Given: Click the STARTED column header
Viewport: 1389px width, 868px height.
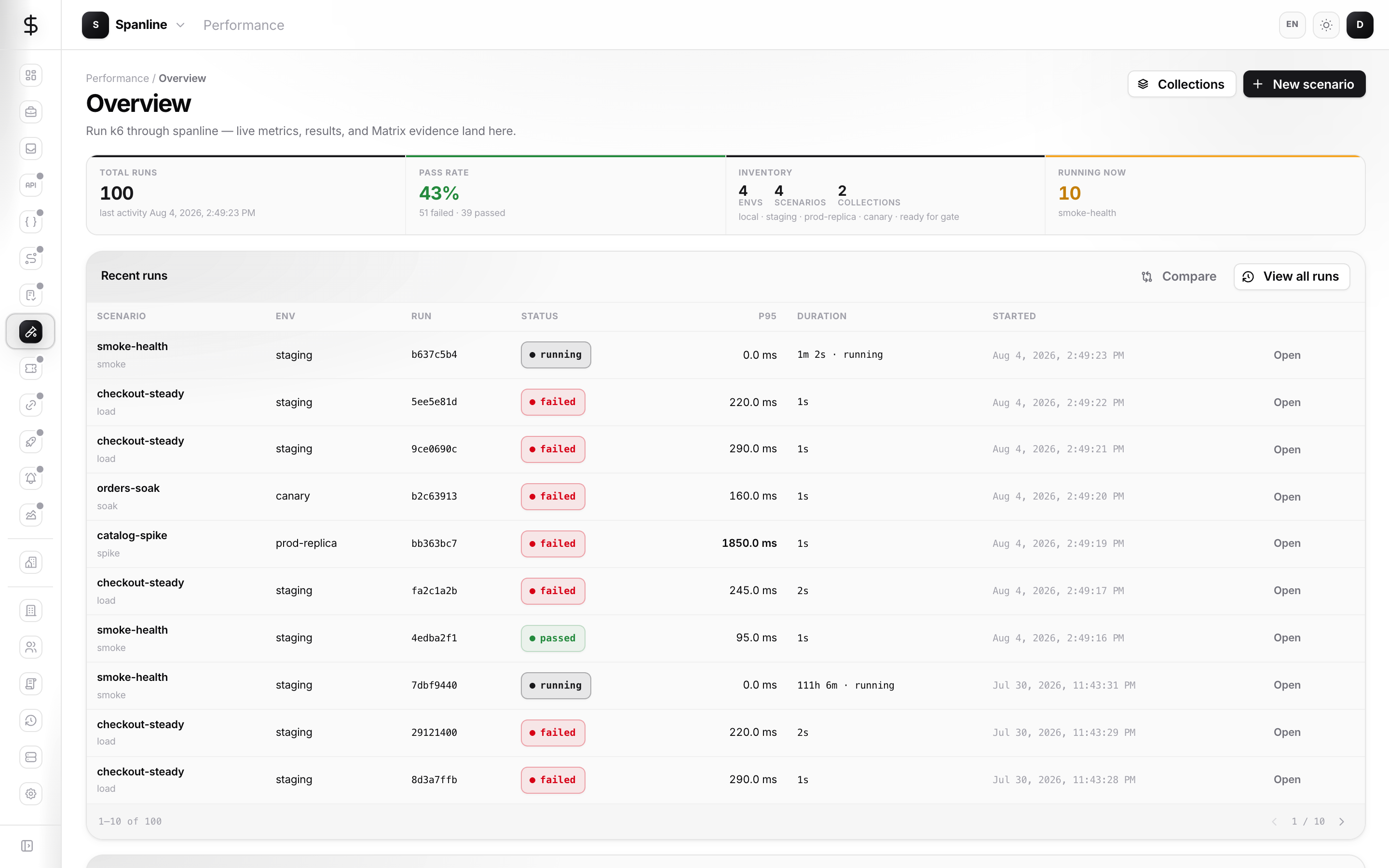Looking at the screenshot, I should click(1014, 316).
